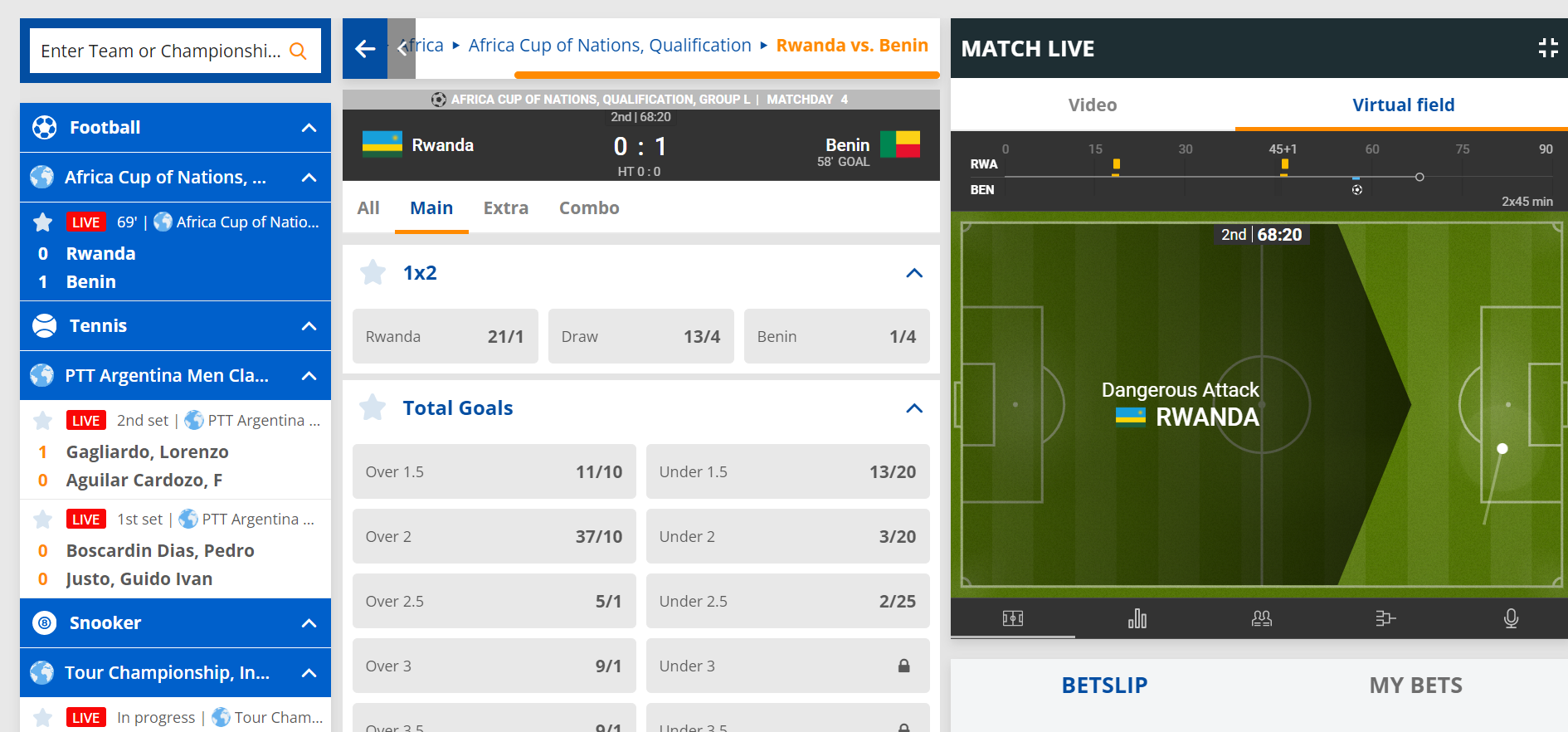Toggle favorite star for 1x2 market
This screenshot has height=732, width=1568.
(373, 272)
